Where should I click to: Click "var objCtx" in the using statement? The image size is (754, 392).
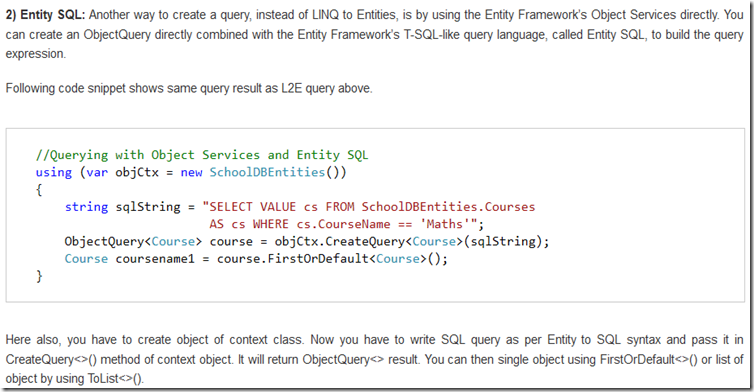tap(123, 172)
